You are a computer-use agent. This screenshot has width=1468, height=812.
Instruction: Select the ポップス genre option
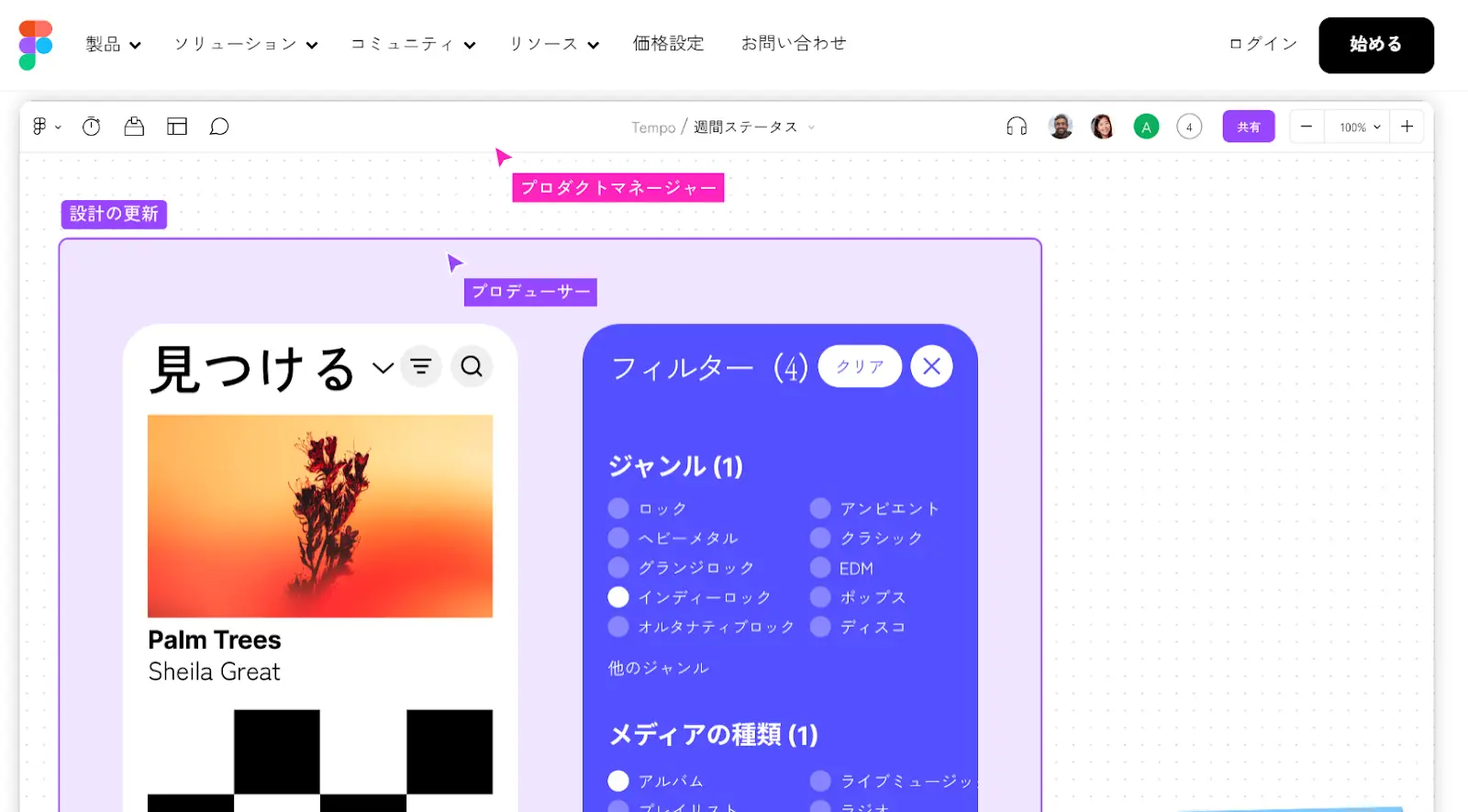click(x=820, y=597)
